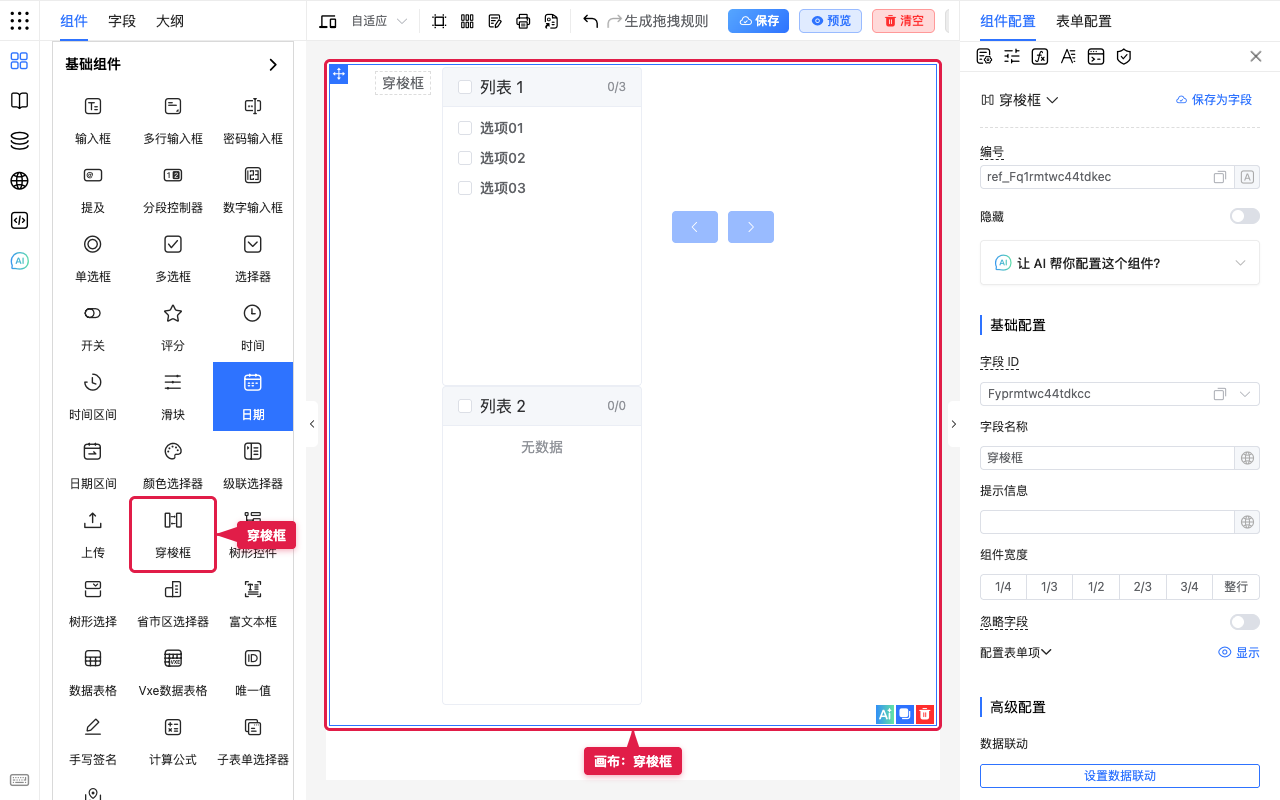Screen dimensions: 1280x800
Task: Click the 设置数据联动 button
Action: (x=1120, y=776)
